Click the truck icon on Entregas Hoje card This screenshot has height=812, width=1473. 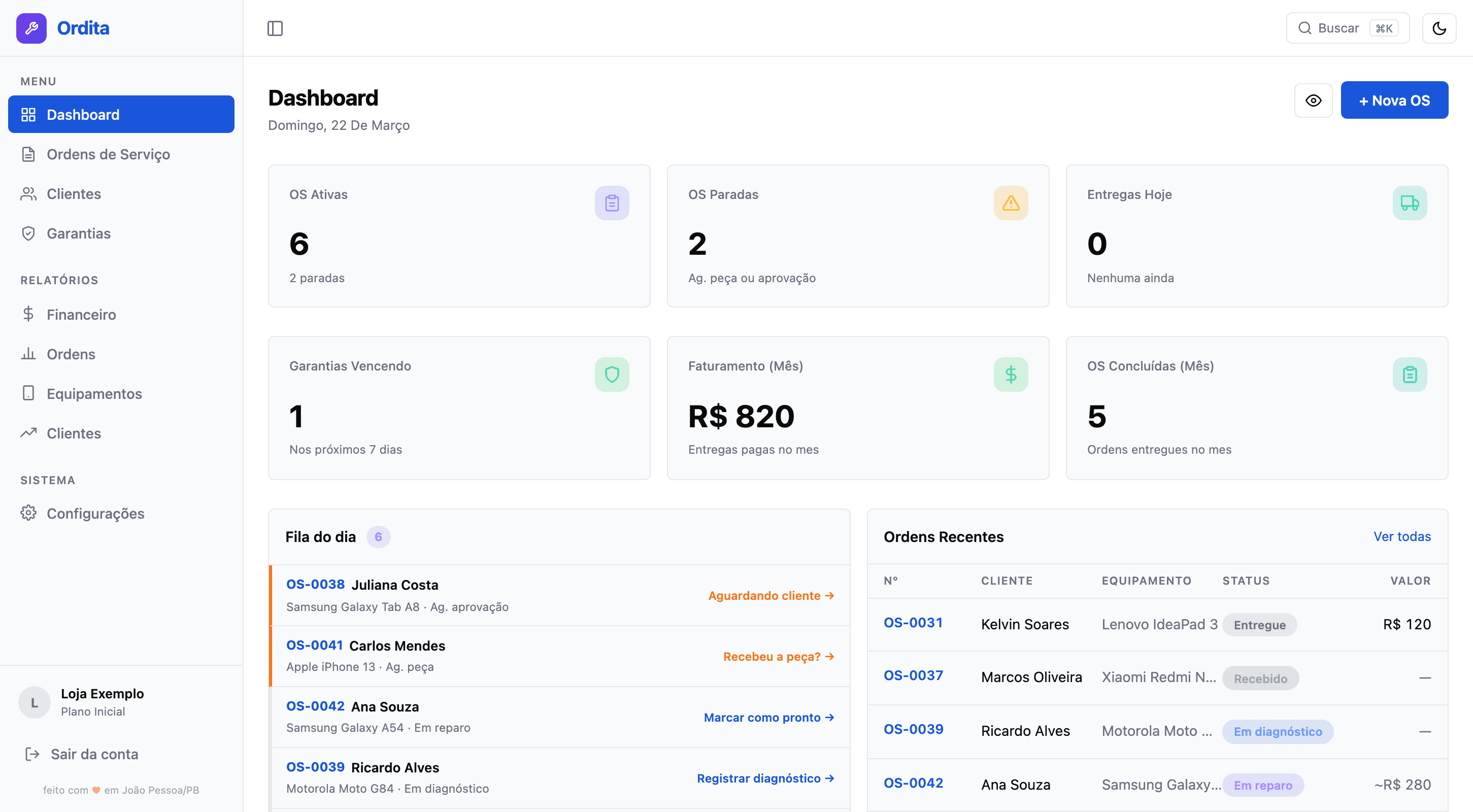click(x=1410, y=202)
